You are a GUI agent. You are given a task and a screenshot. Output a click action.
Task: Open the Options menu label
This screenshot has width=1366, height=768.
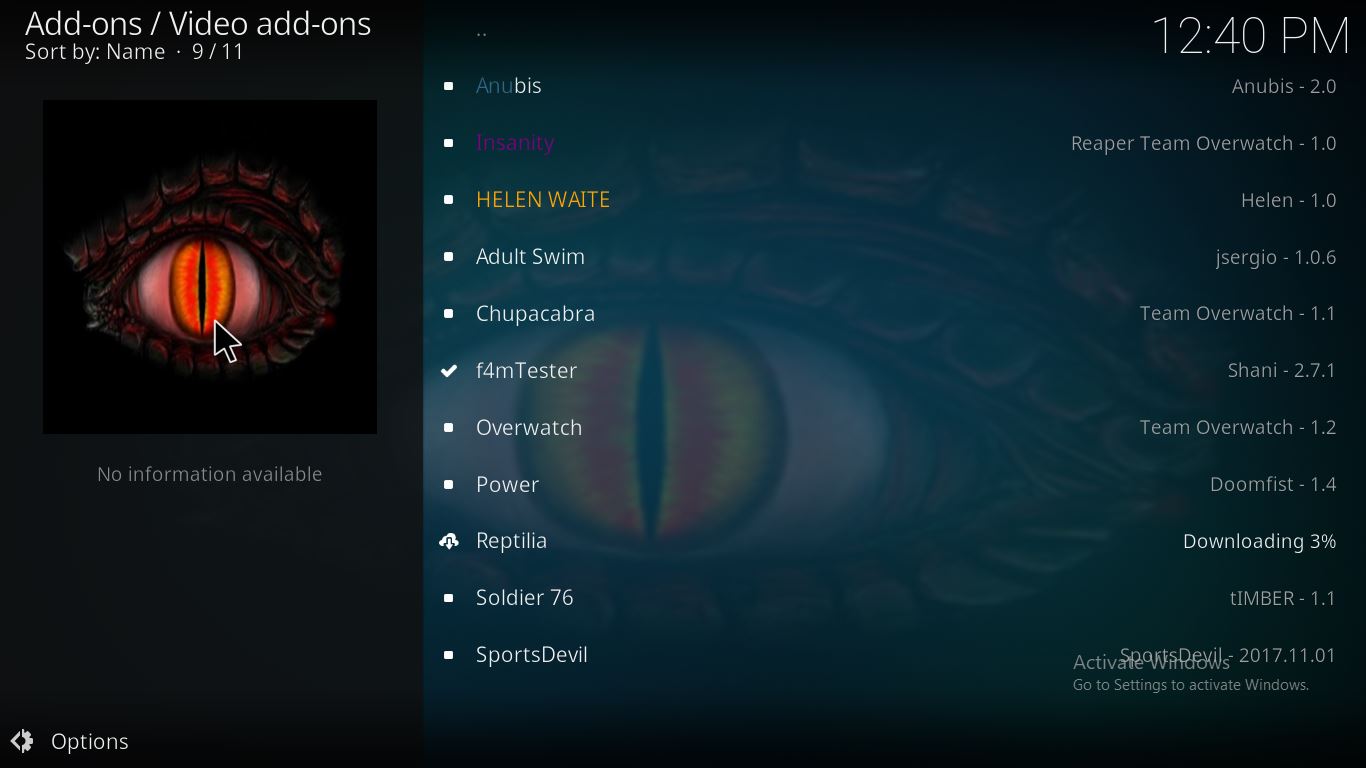(90, 741)
